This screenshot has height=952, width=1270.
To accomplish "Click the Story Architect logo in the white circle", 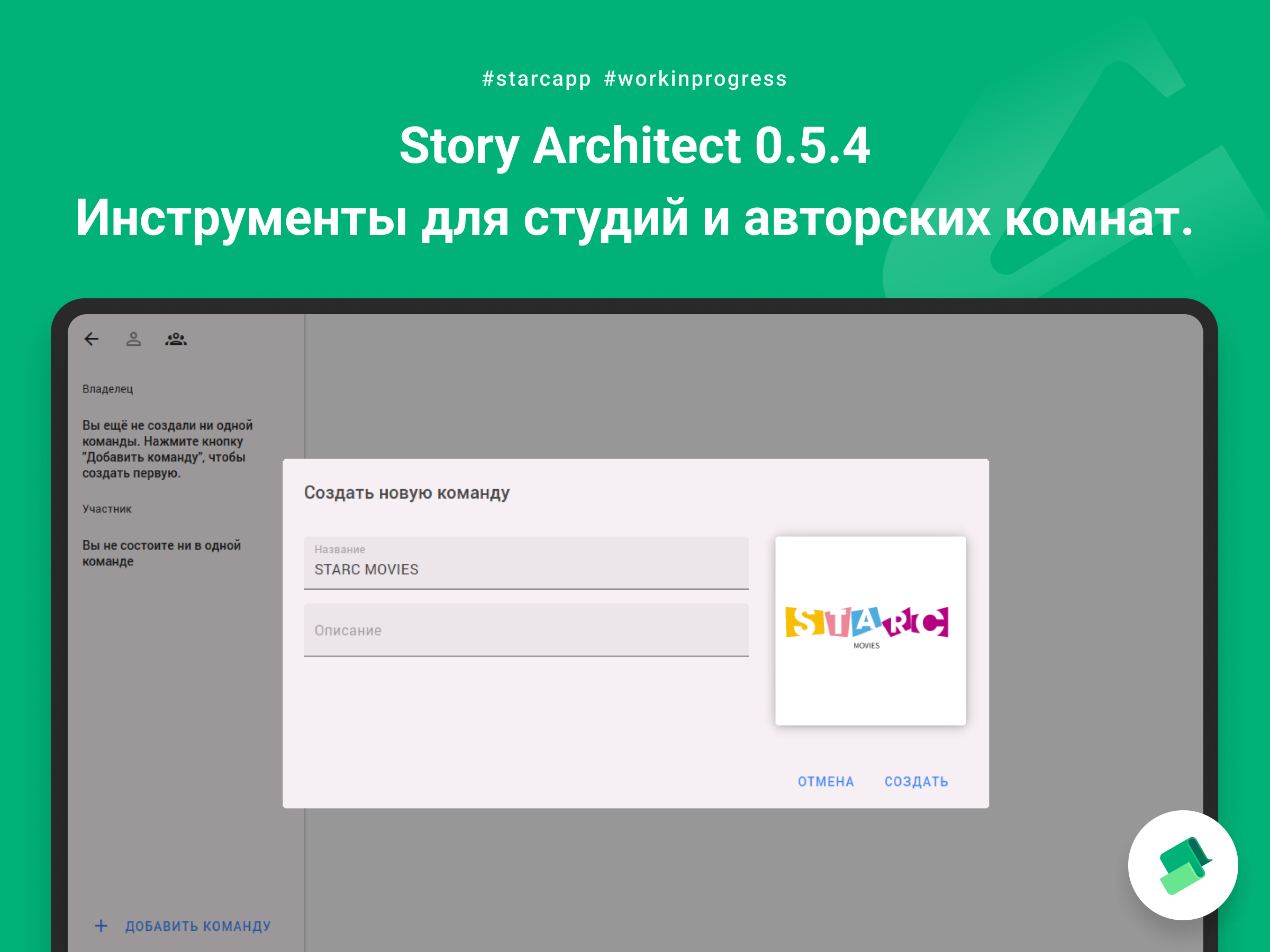I will tap(1183, 865).
